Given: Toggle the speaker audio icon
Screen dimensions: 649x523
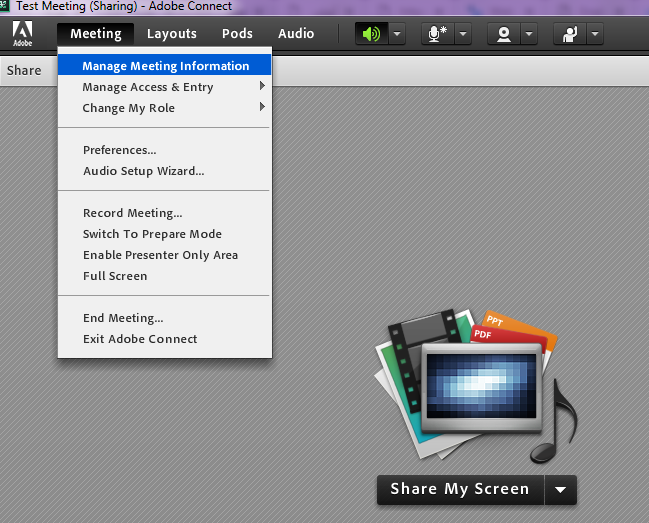Looking at the screenshot, I should [x=371, y=34].
